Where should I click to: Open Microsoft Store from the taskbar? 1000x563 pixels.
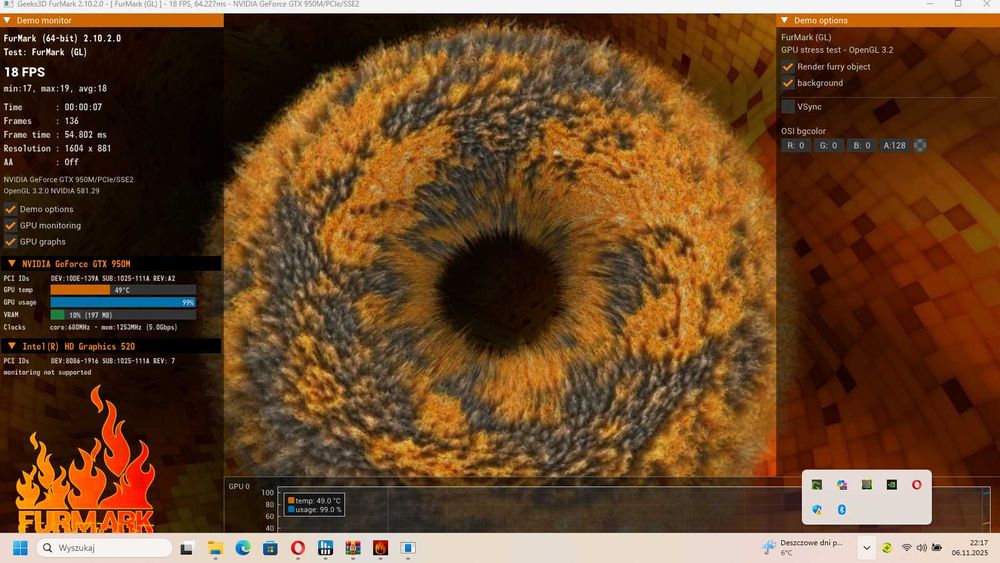270,548
